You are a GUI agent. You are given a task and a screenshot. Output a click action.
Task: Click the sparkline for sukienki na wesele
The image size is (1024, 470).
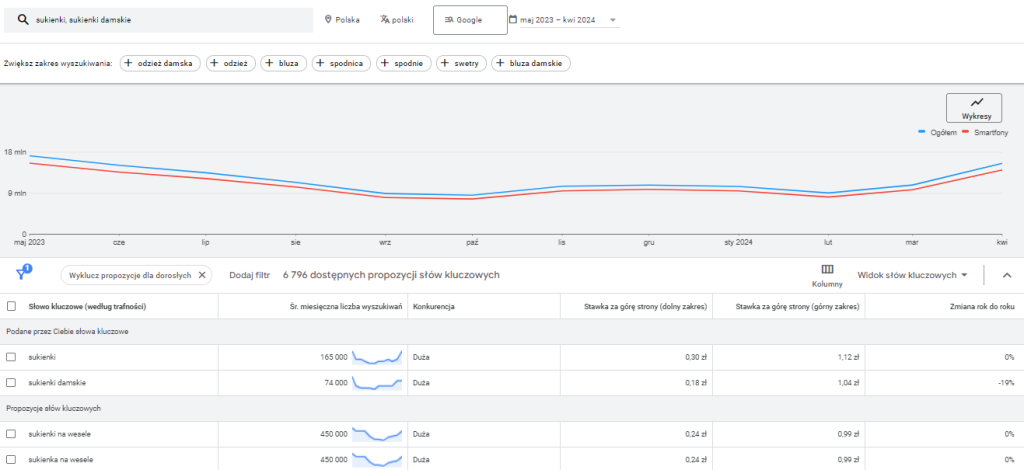(377, 434)
